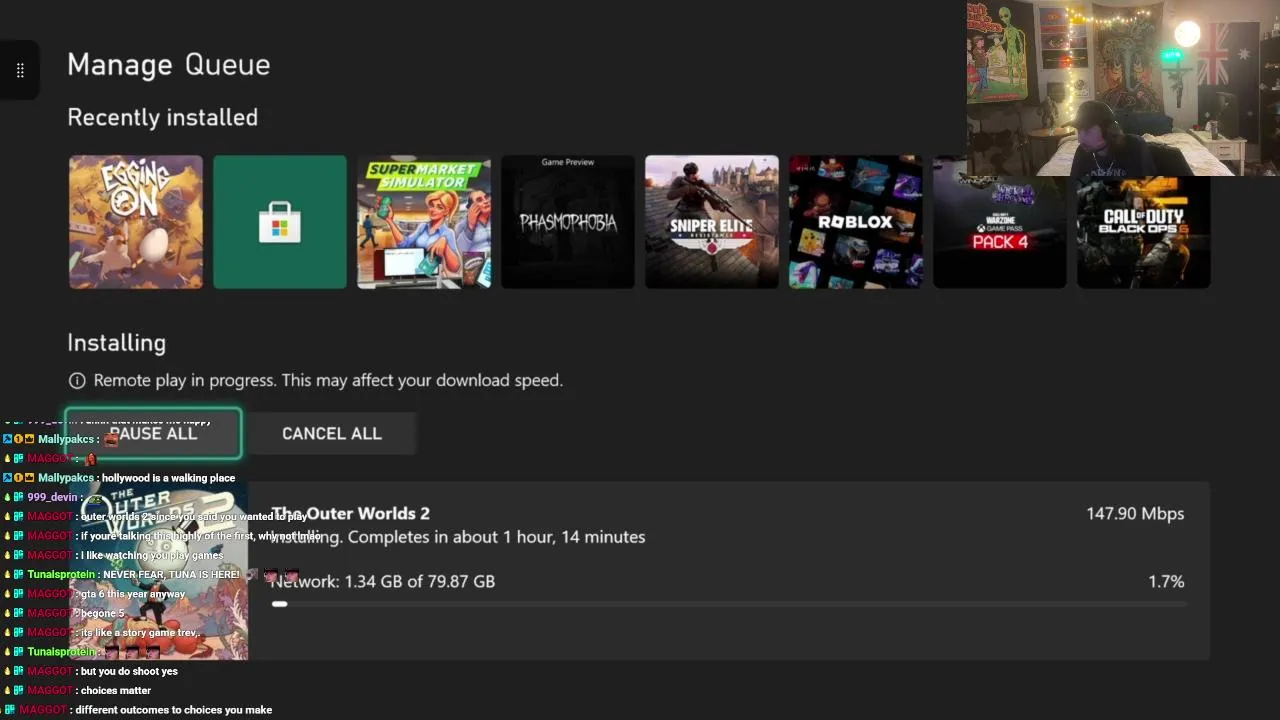Select The Outer Worlds 2 installing title
The height and width of the screenshot is (720, 1280).
coord(351,513)
